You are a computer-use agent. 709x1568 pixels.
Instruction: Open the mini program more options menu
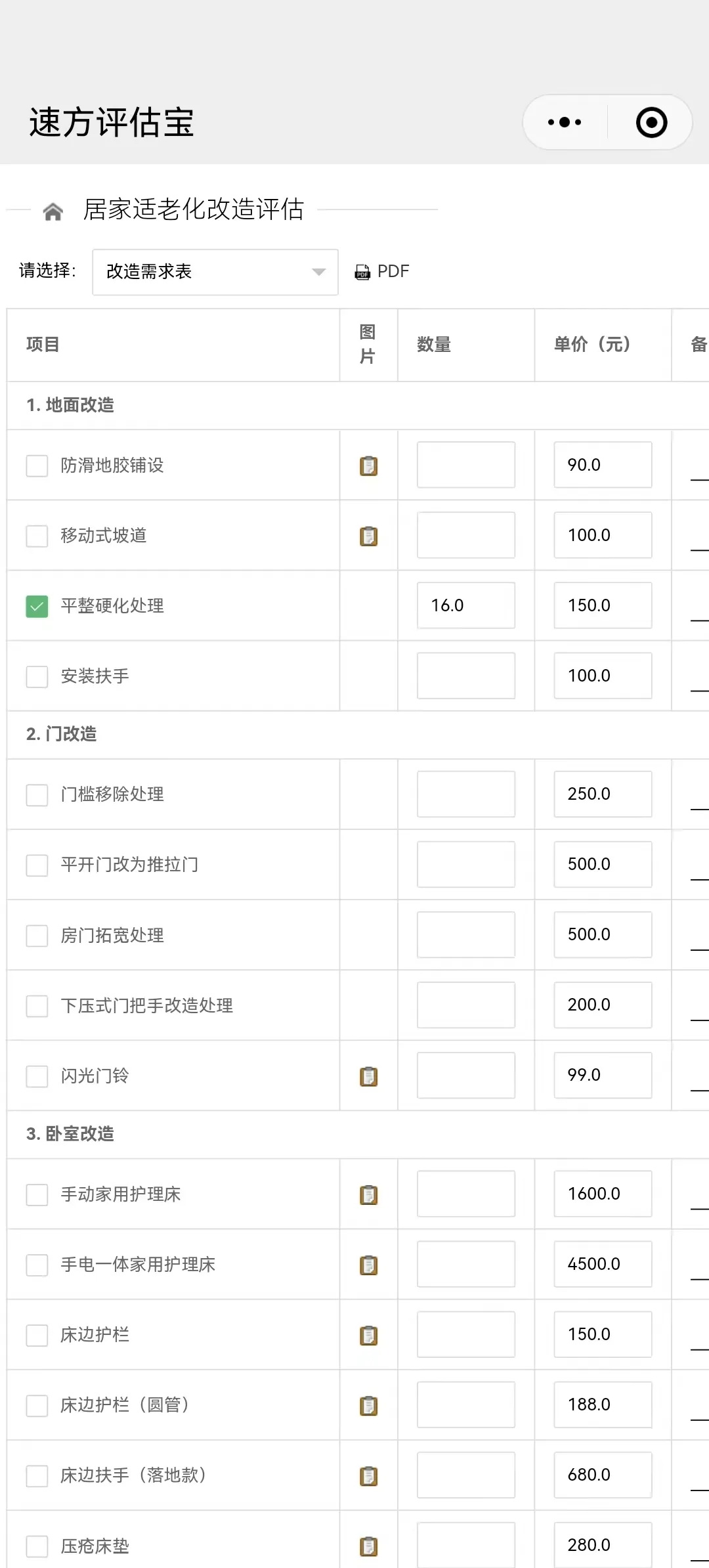click(565, 122)
